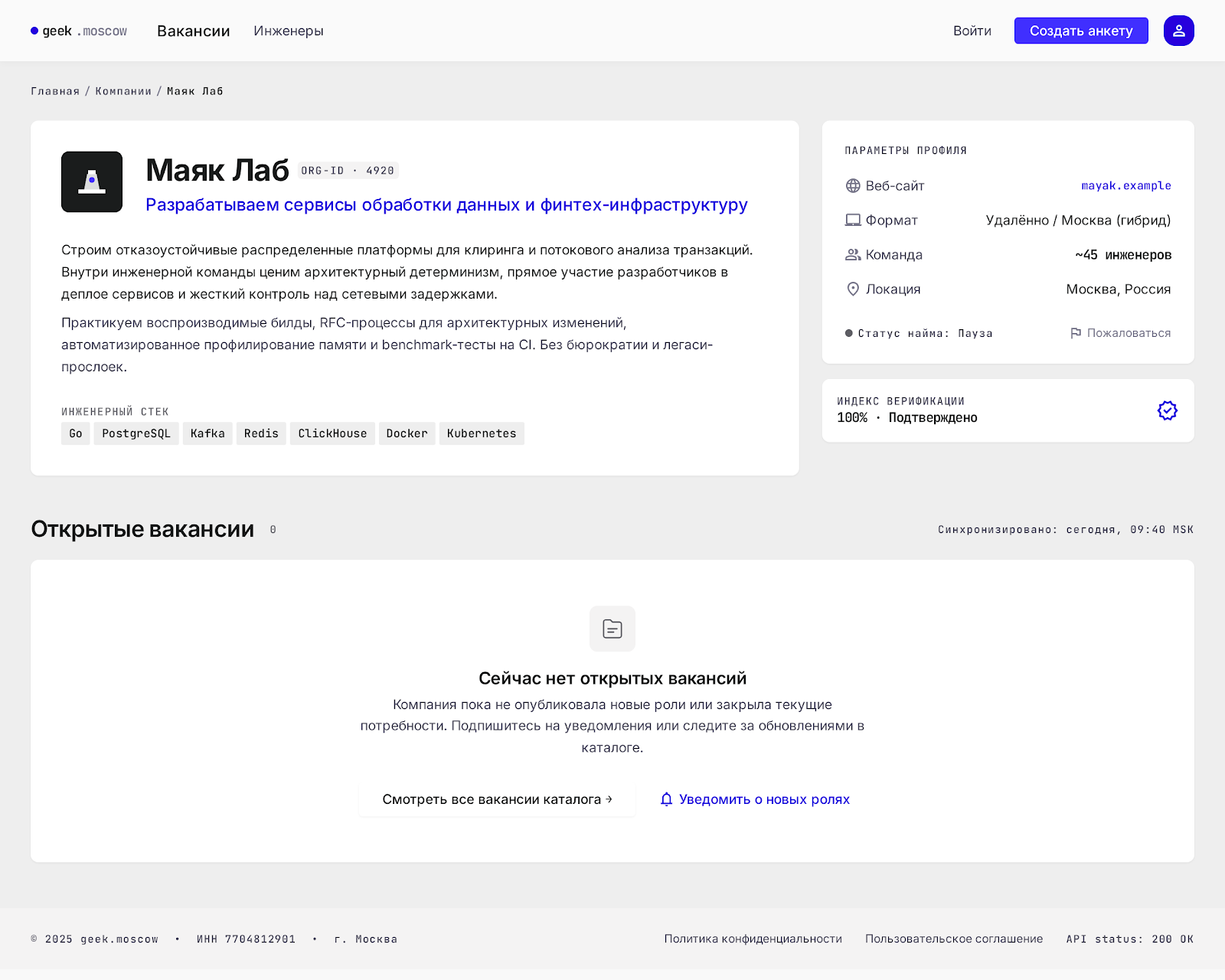Image resolution: width=1225 pixels, height=980 pixels.
Task: Click the people icon next to Команда
Action: tap(853, 255)
